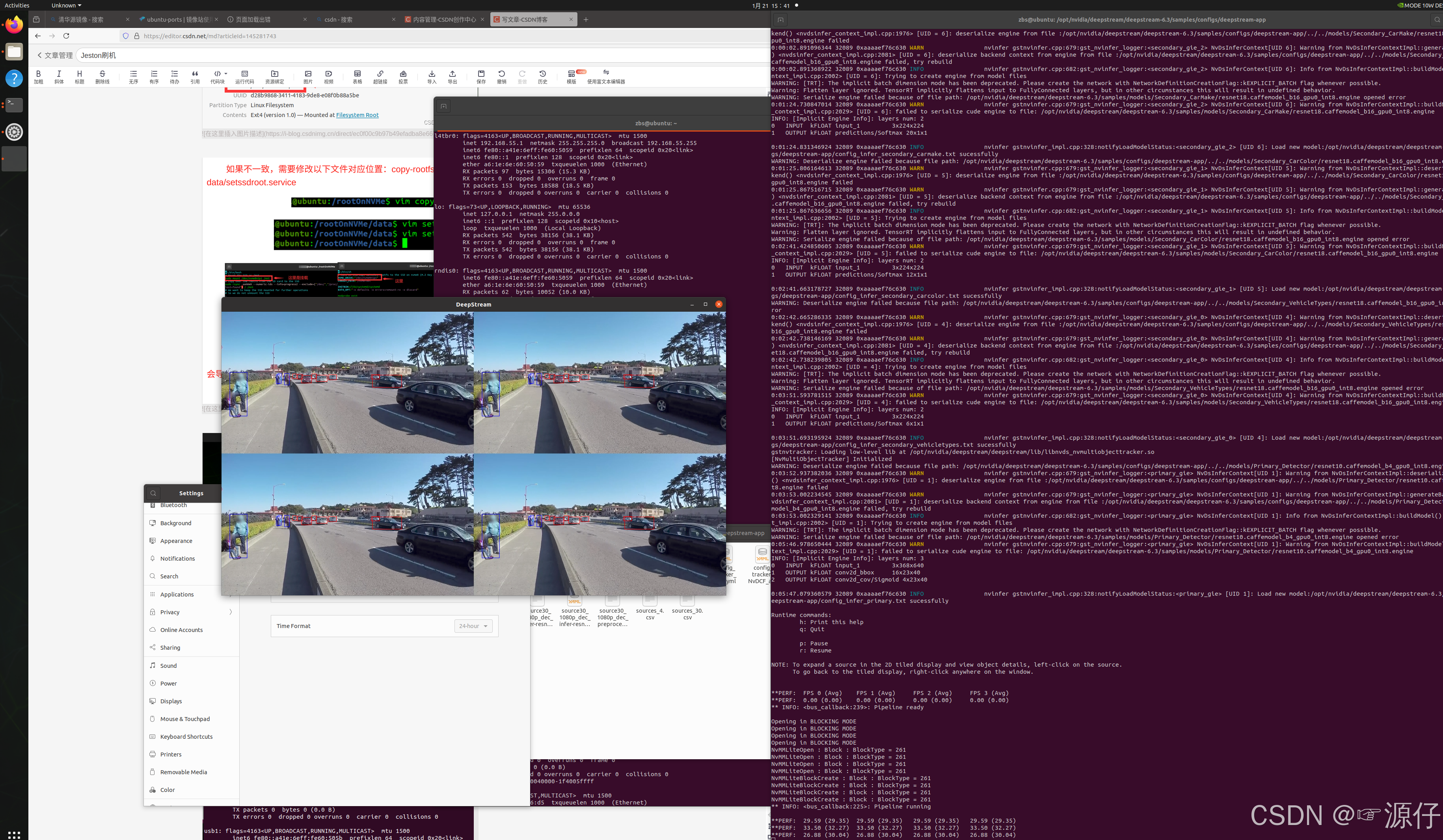This screenshot has height=840, width=1443.
Task: Insert code block (代码块)
Action: point(218,77)
